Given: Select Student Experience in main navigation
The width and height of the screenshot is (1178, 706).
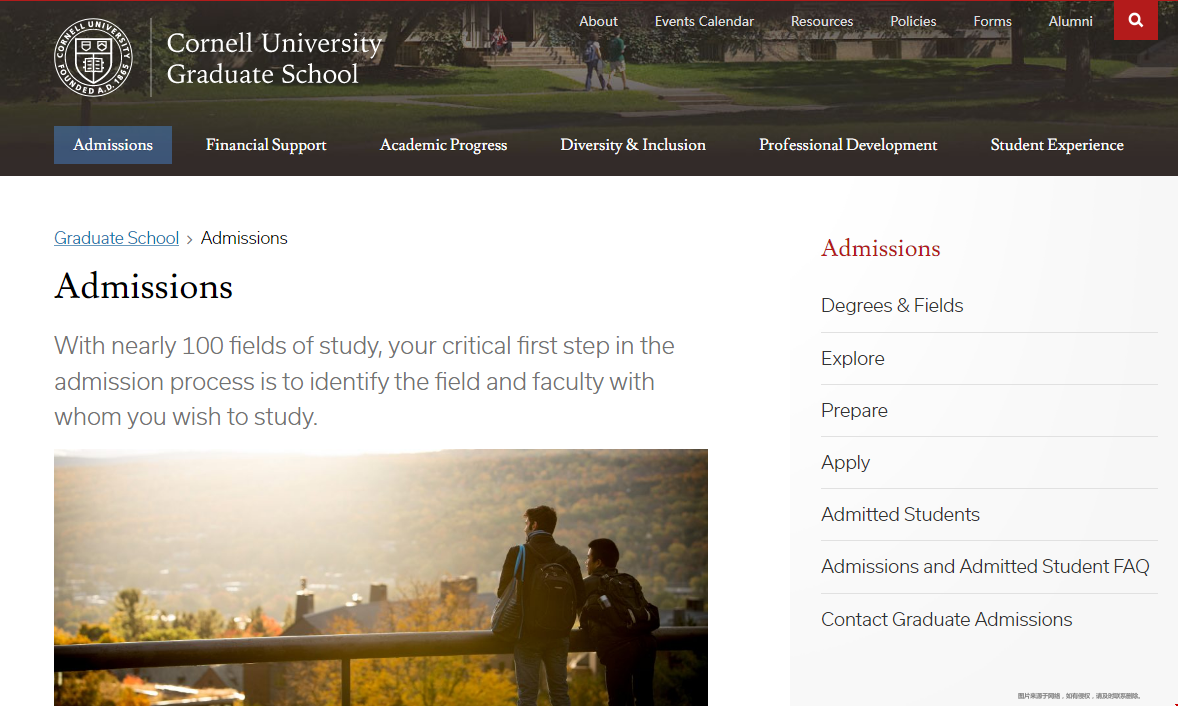Looking at the screenshot, I should point(1057,145).
